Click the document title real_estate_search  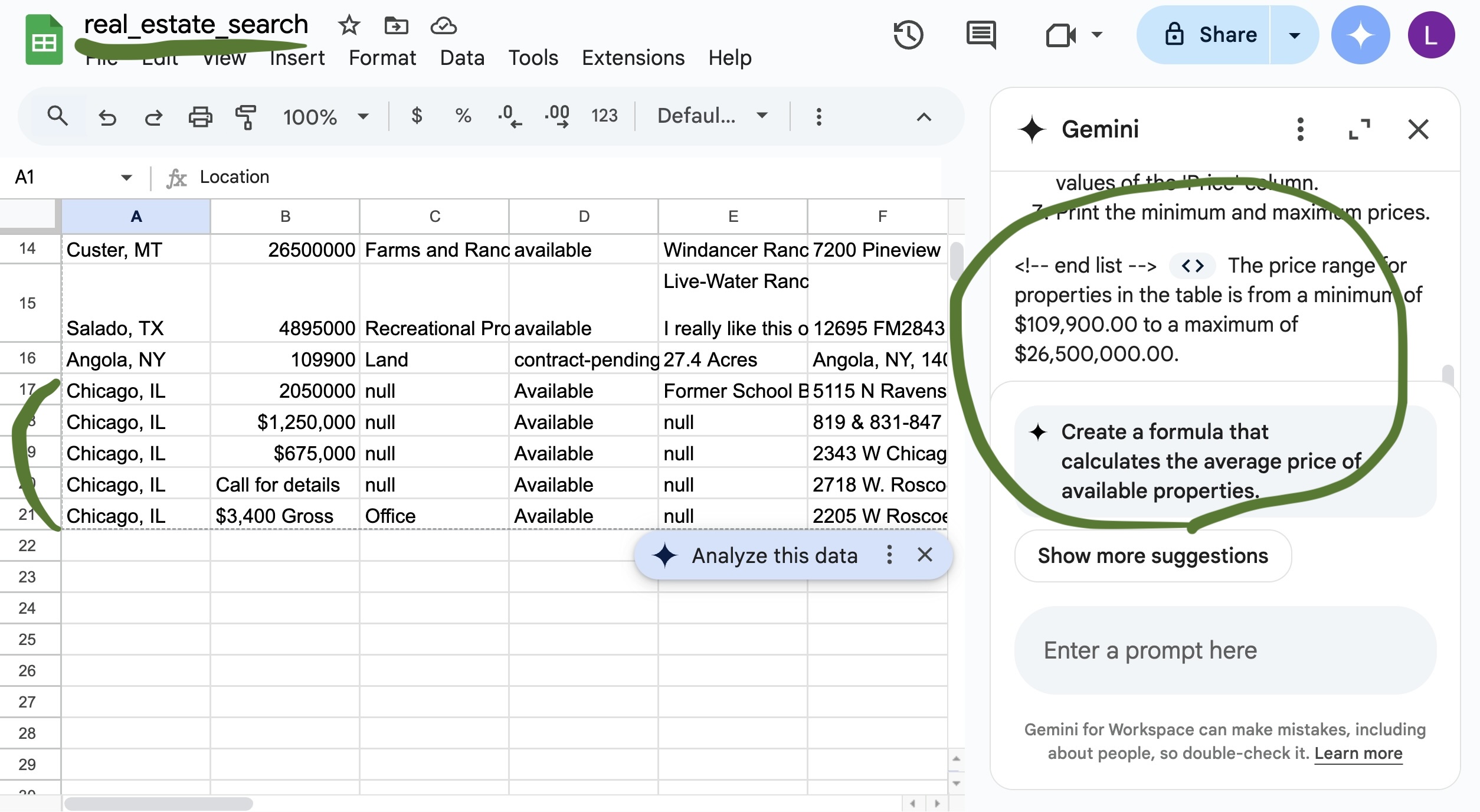pyautogui.click(x=196, y=25)
